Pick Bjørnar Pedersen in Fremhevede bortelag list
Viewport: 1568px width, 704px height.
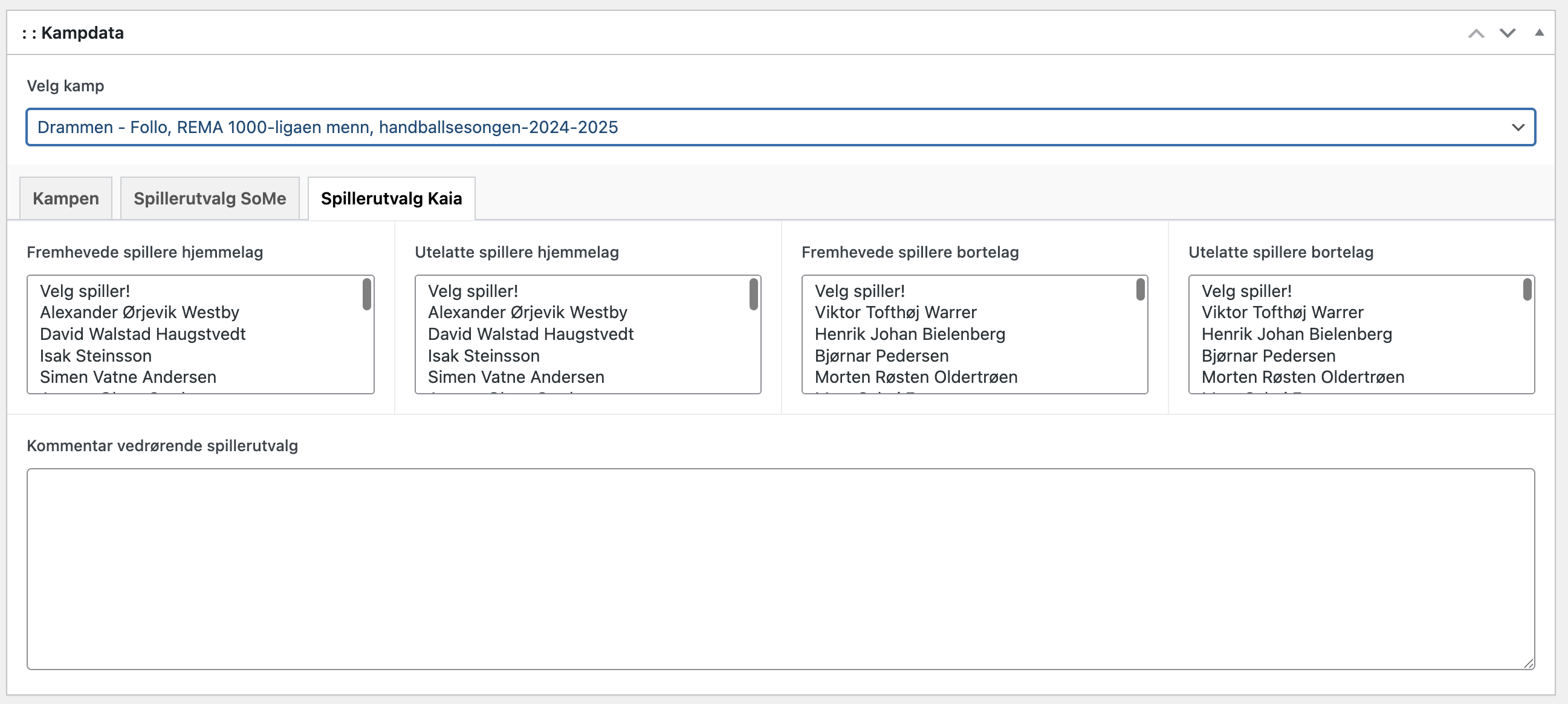pyautogui.click(x=881, y=356)
